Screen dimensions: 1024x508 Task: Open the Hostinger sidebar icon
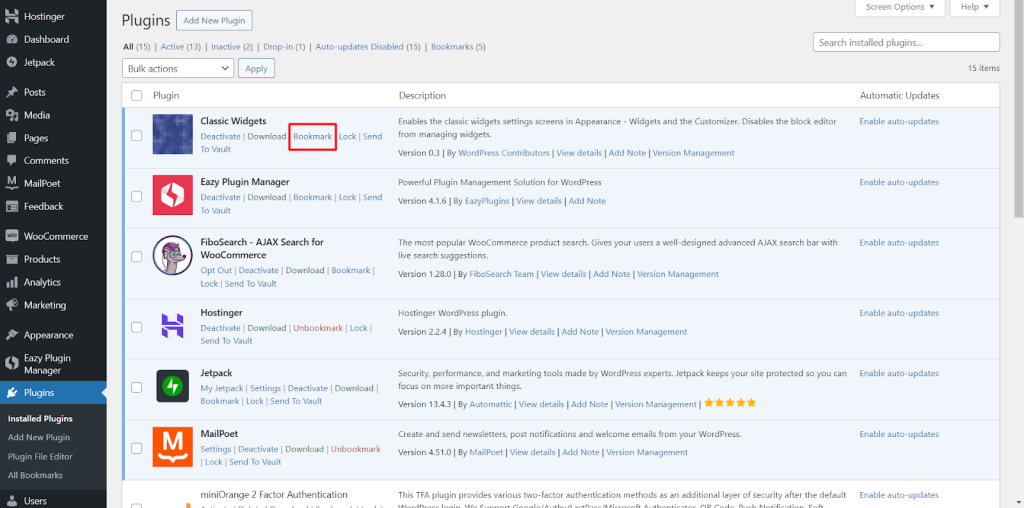(11, 16)
